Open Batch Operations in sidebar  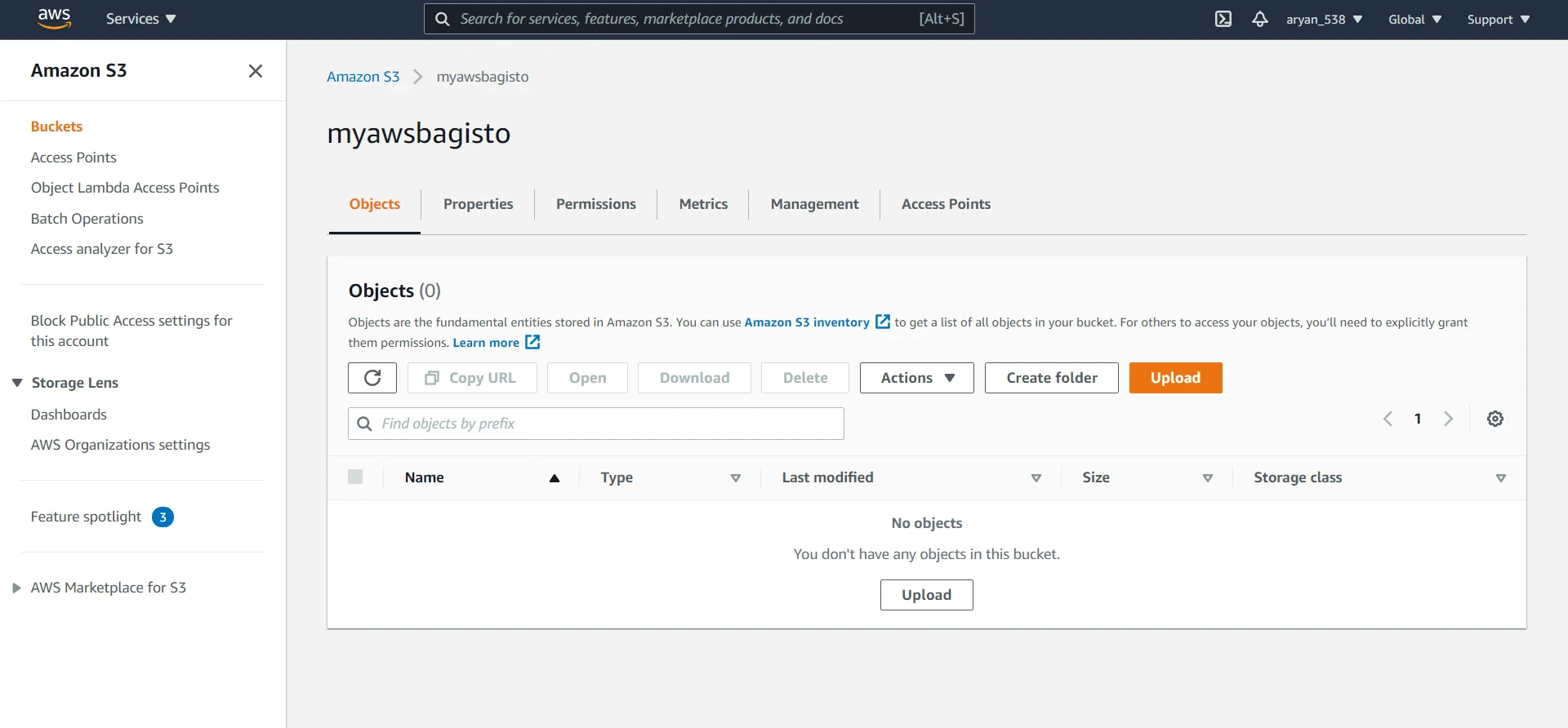87,219
